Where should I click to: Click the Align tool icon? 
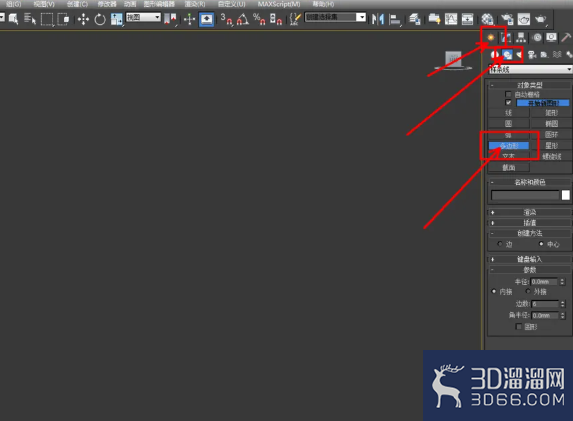[x=395, y=19]
